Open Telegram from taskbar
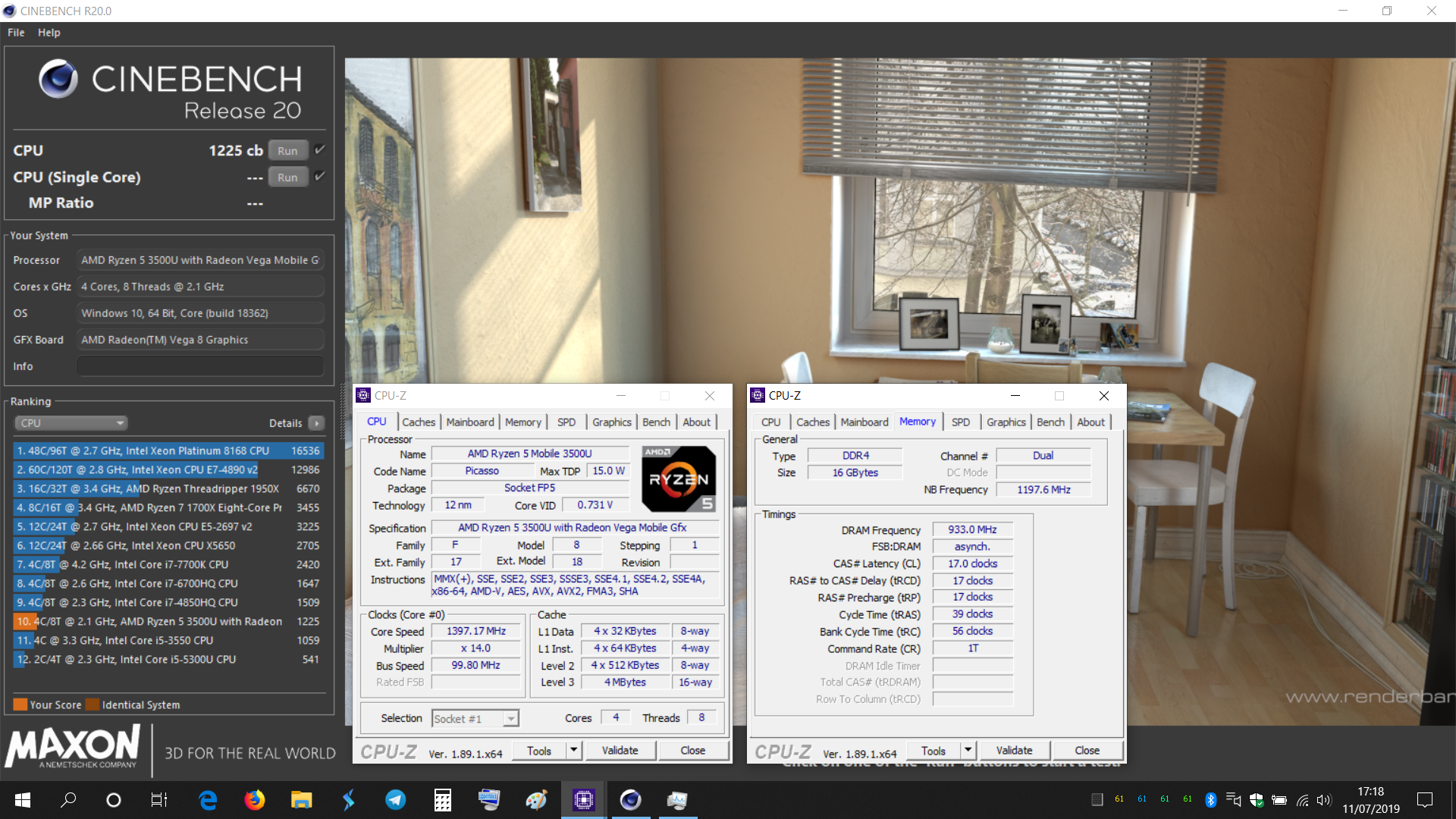 tap(396, 800)
